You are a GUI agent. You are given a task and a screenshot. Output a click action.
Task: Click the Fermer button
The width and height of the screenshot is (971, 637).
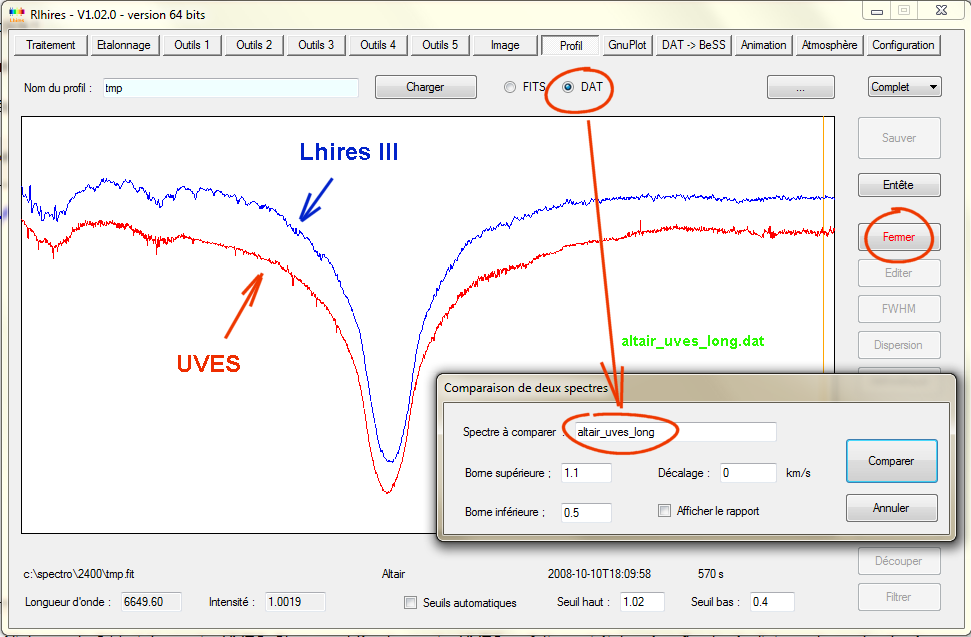899,237
